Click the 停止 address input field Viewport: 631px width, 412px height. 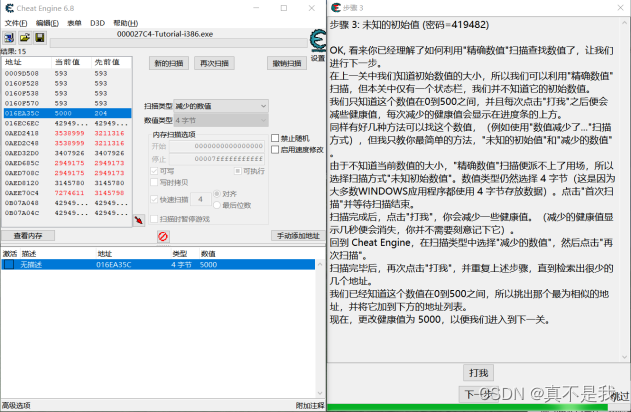(x=217, y=159)
